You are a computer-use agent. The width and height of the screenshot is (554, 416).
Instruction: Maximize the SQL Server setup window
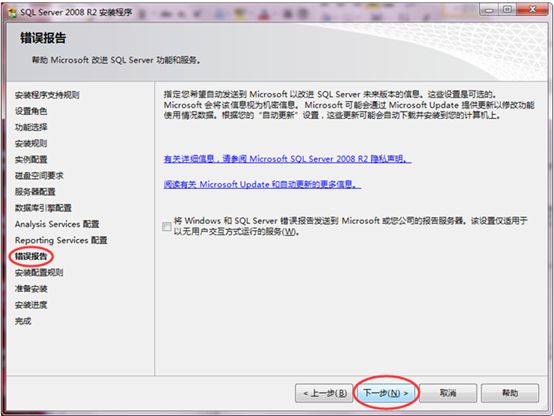pyautogui.click(x=507, y=10)
